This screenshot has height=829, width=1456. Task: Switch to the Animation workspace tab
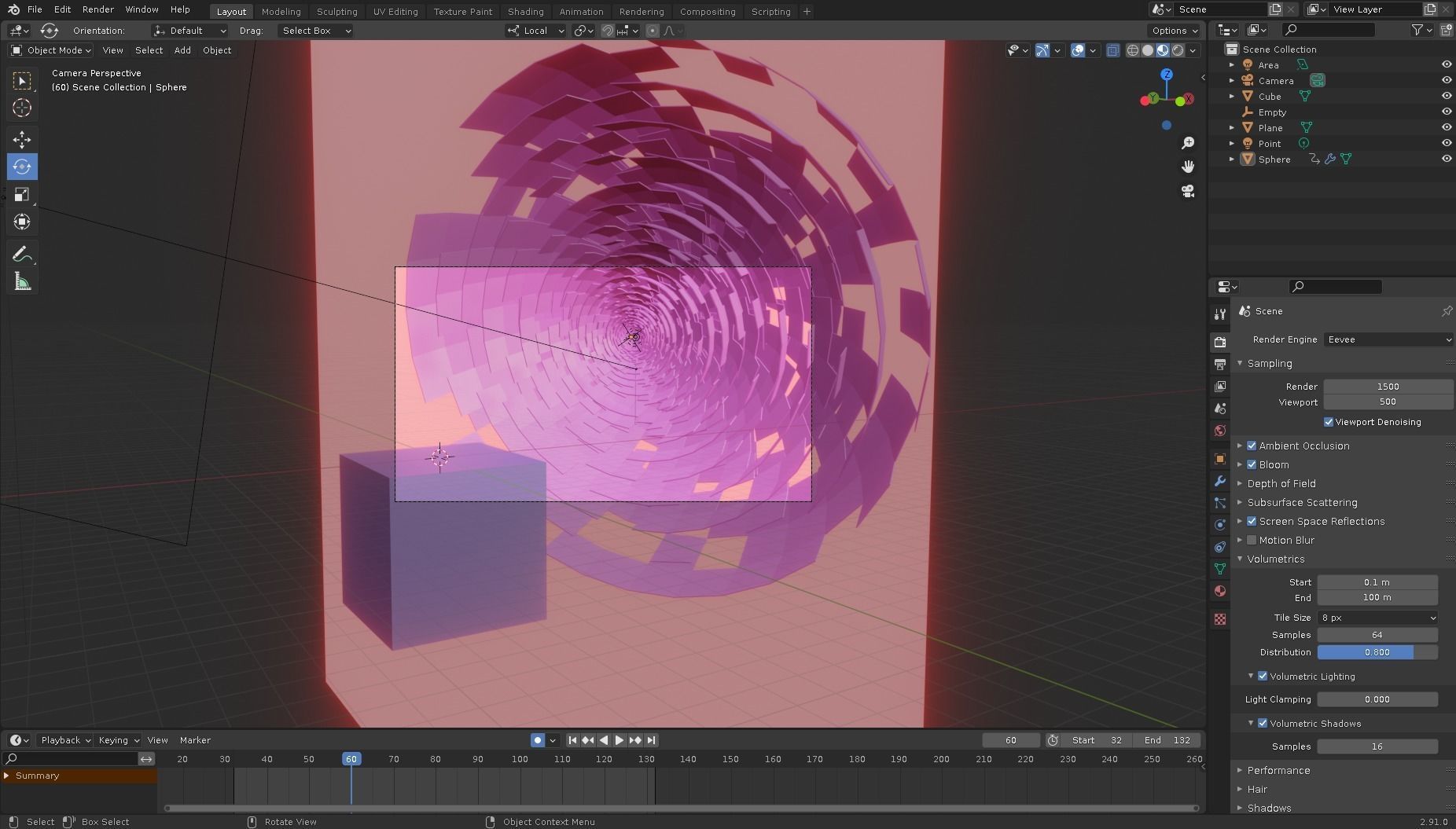[581, 12]
